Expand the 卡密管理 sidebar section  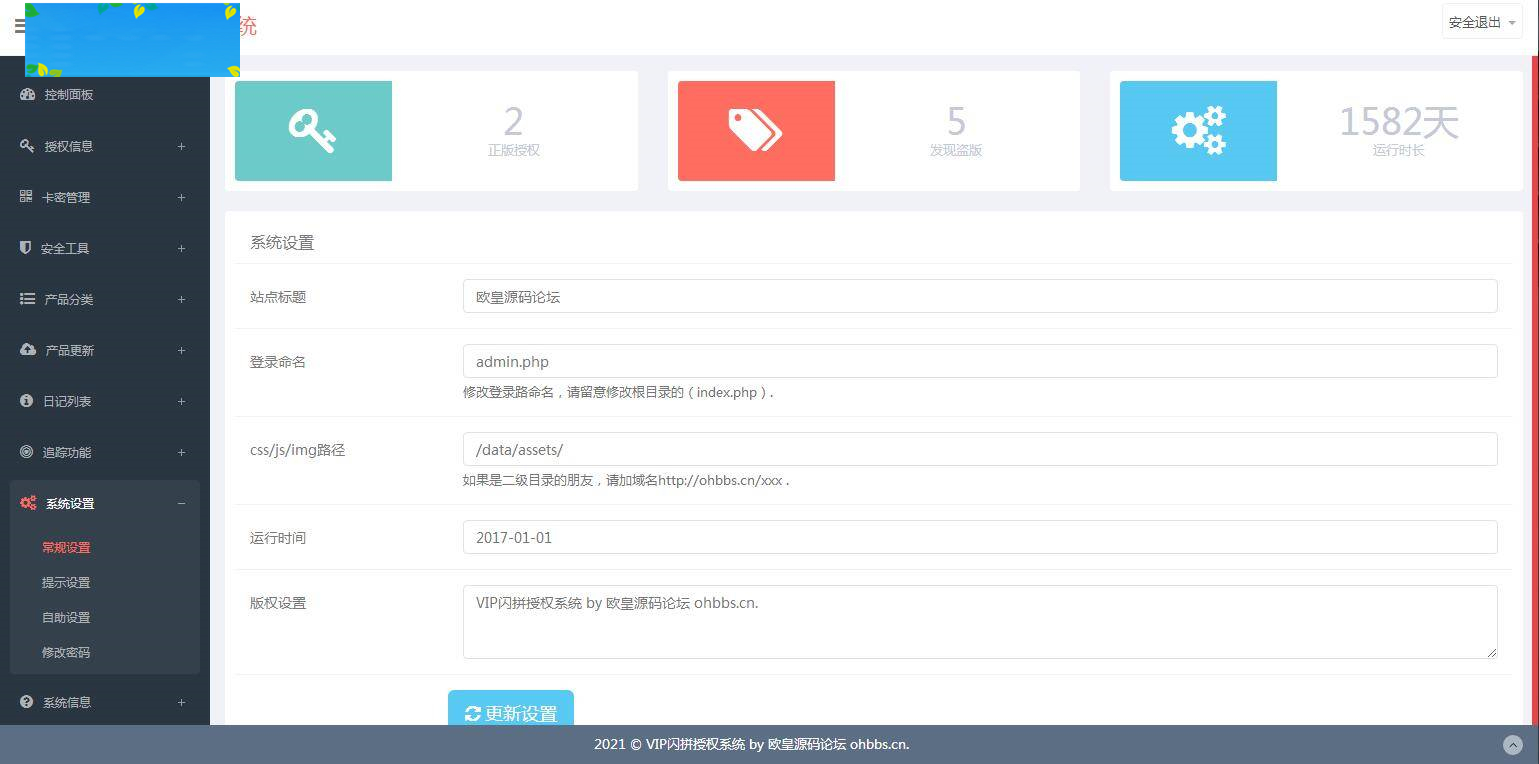pos(181,197)
